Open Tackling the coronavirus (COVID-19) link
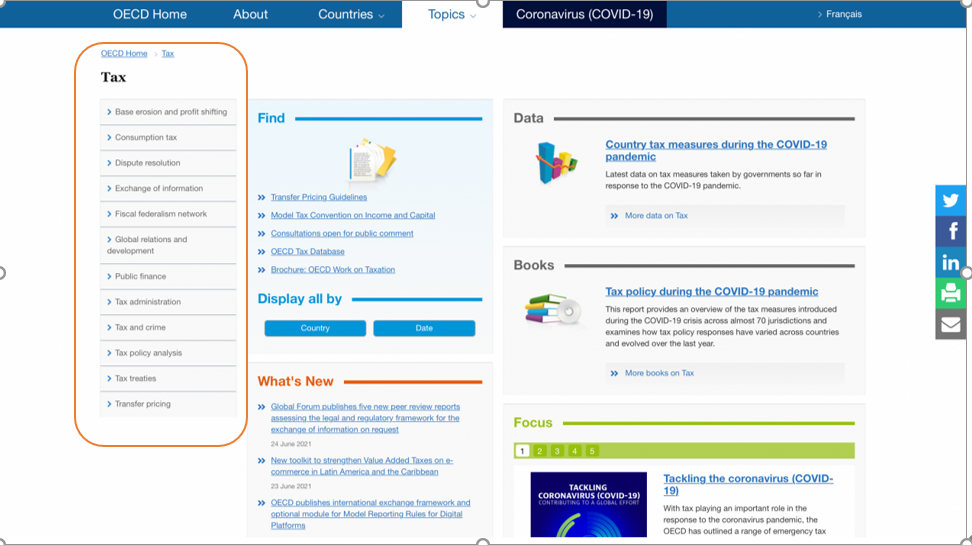This screenshot has width=972, height=546. point(748,484)
